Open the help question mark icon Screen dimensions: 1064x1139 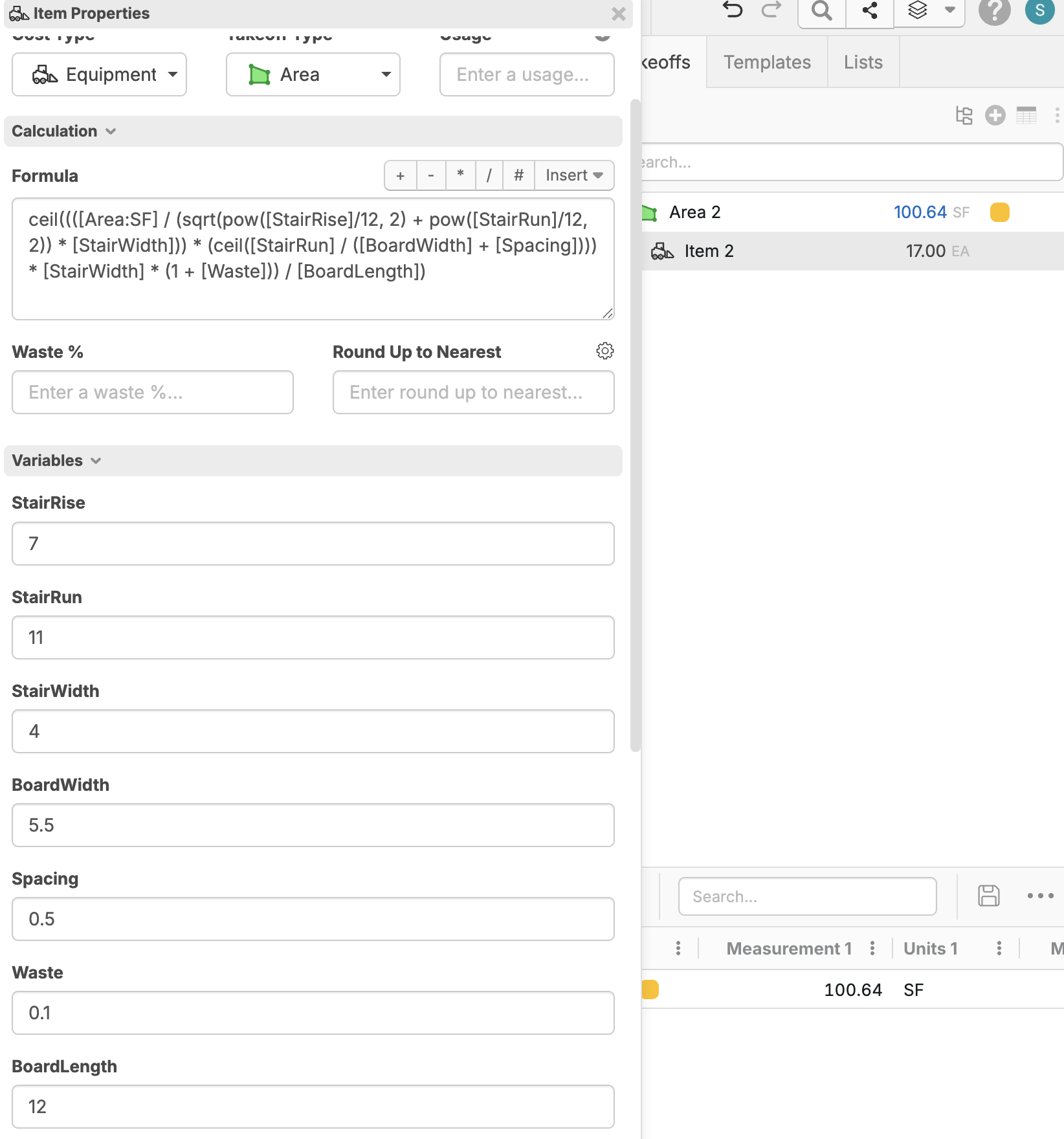tap(994, 11)
